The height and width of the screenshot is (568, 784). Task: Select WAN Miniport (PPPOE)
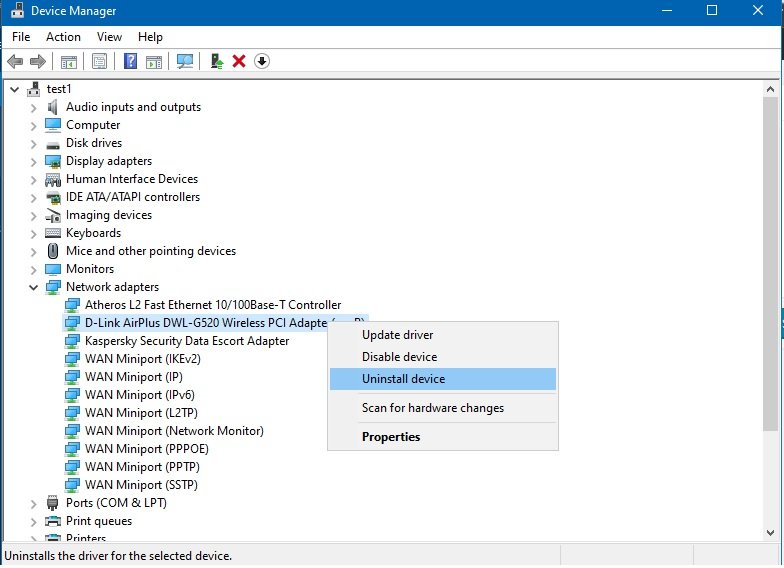pos(146,449)
